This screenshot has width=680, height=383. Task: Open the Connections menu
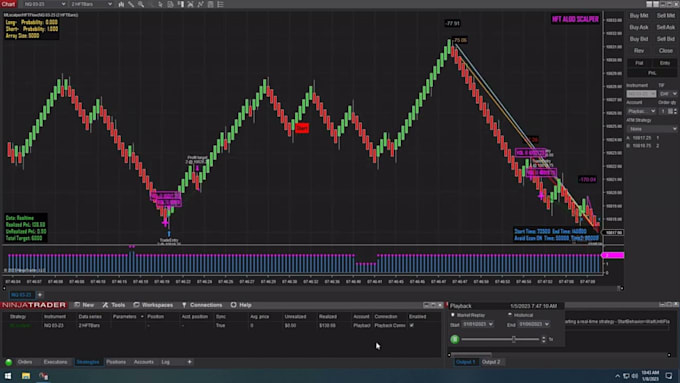click(x=202, y=305)
